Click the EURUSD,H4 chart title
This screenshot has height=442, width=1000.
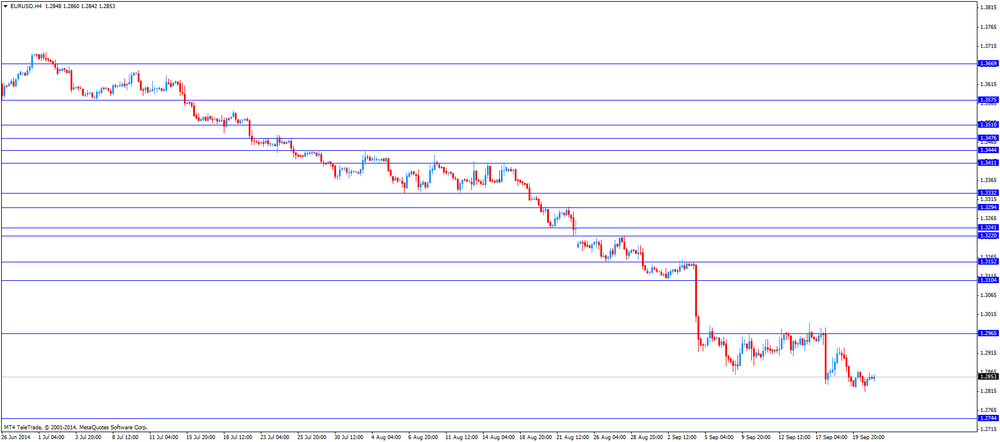click(x=26, y=5)
